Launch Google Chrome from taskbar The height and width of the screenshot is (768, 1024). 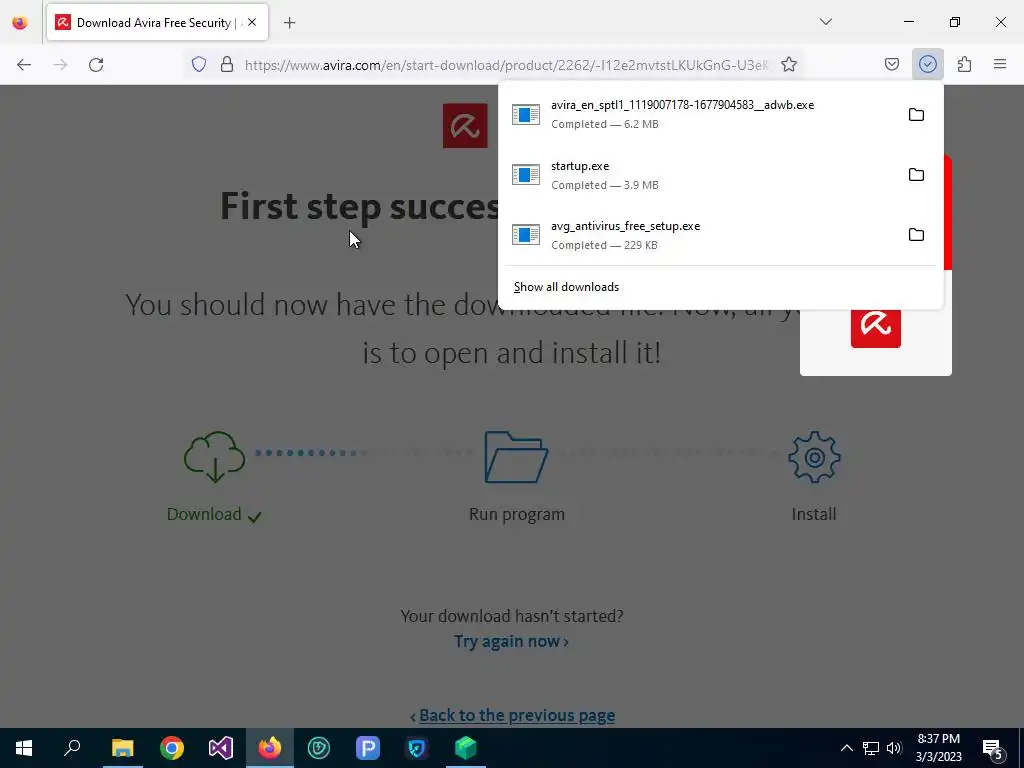172,748
